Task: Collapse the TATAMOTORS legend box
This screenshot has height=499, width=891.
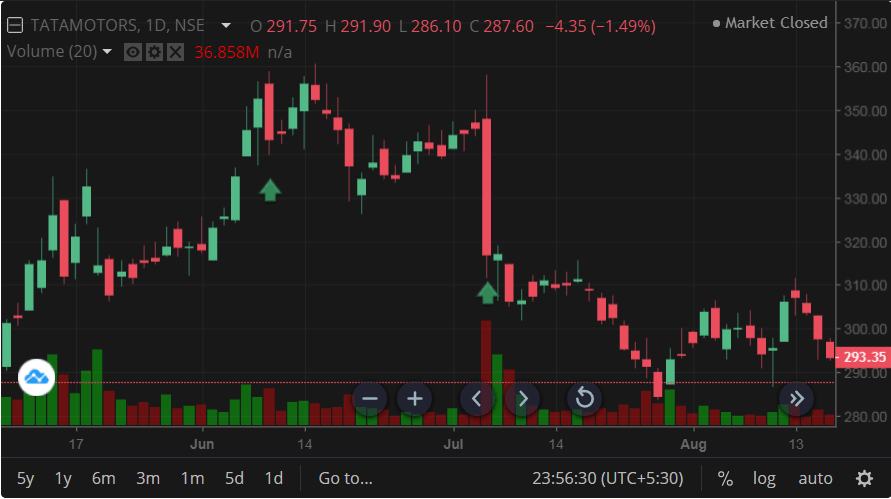Action: tap(14, 24)
